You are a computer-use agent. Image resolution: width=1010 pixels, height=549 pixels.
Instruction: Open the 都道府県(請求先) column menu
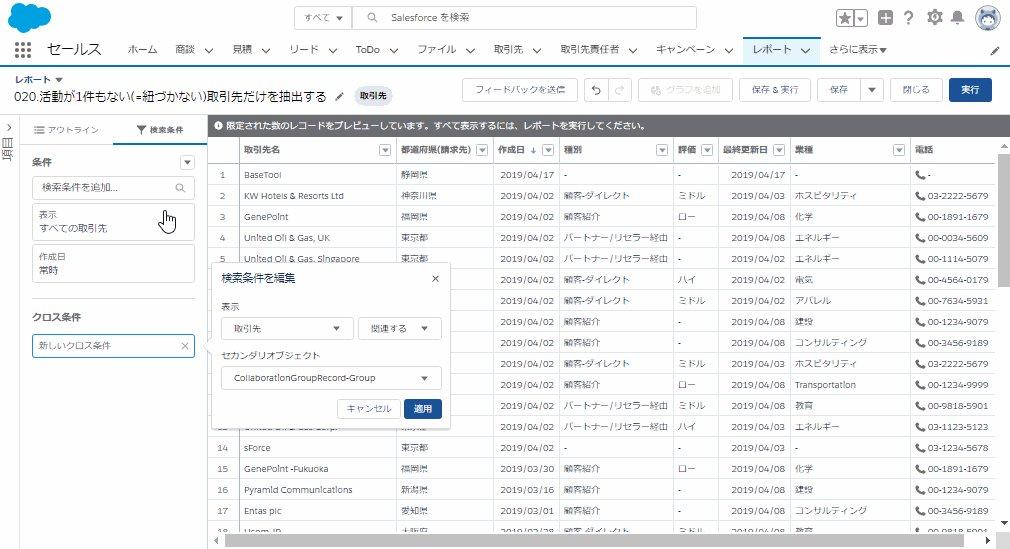(482, 150)
